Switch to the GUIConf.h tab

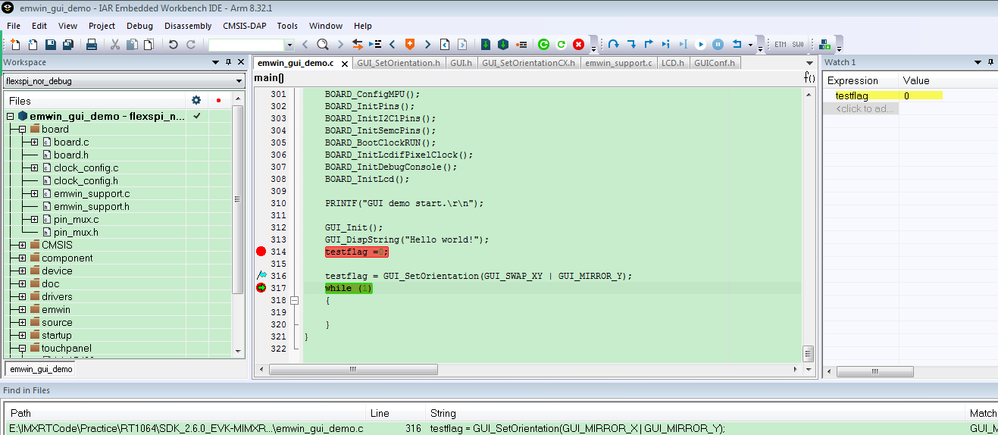pos(714,63)
